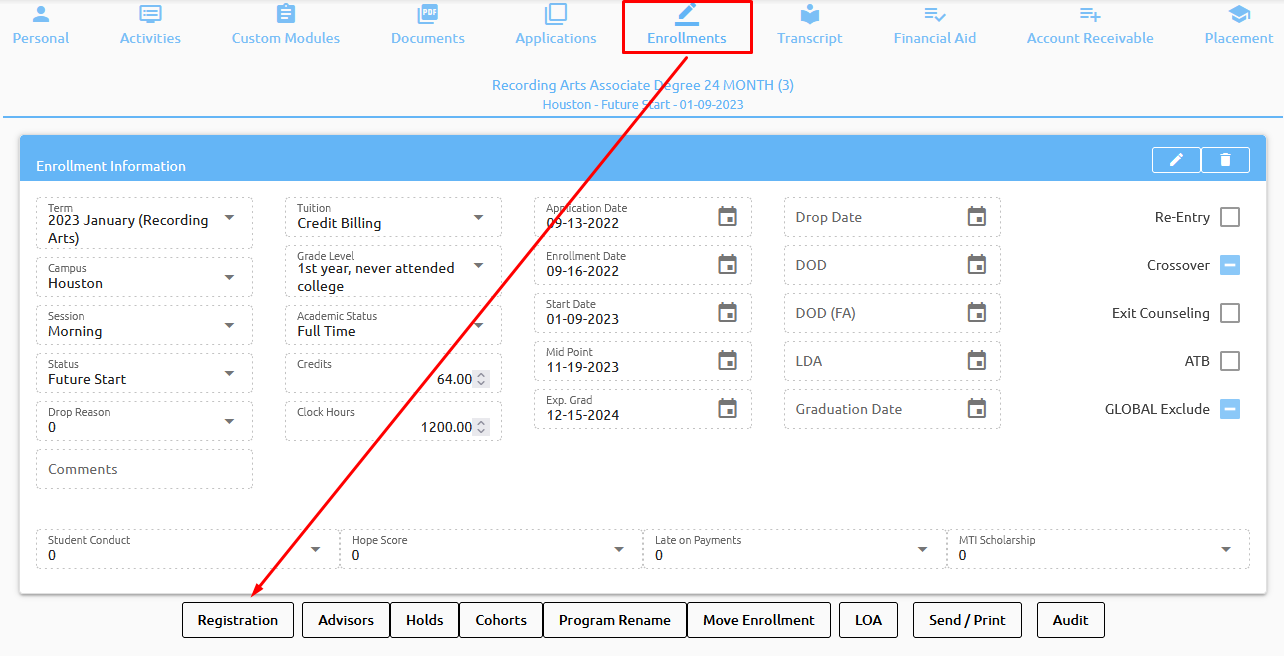
Task: Open calendar picker for Exp. Grad date
Action: (727, 409)
